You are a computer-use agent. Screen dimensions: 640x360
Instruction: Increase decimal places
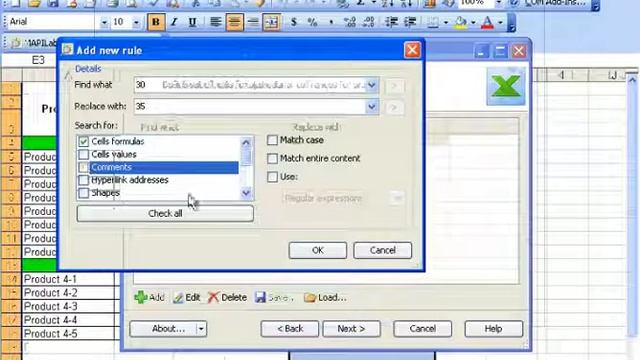pos(350,22)
